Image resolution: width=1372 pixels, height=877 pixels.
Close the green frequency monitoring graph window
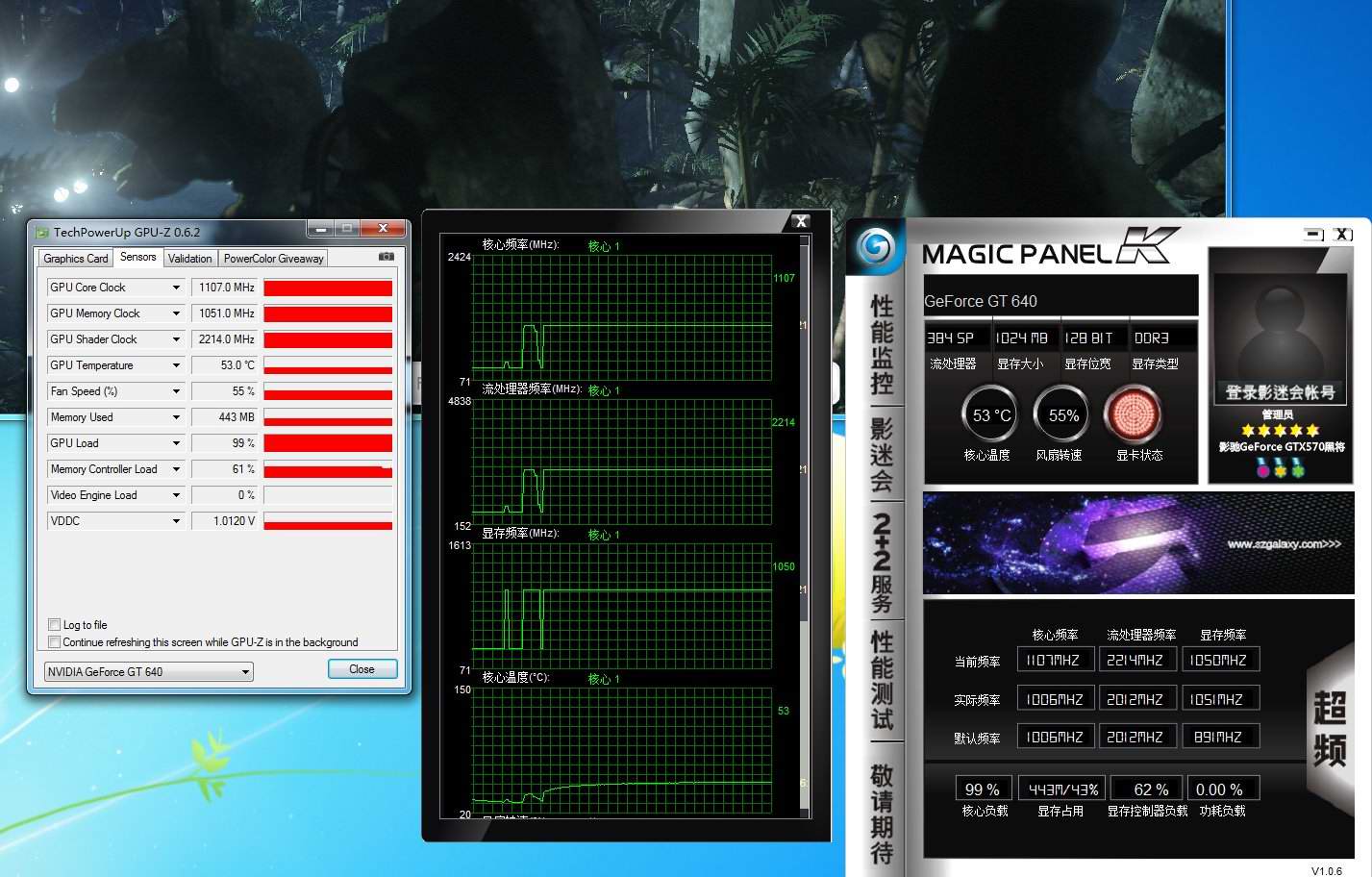pyautogui.click(x=800, y=221)
